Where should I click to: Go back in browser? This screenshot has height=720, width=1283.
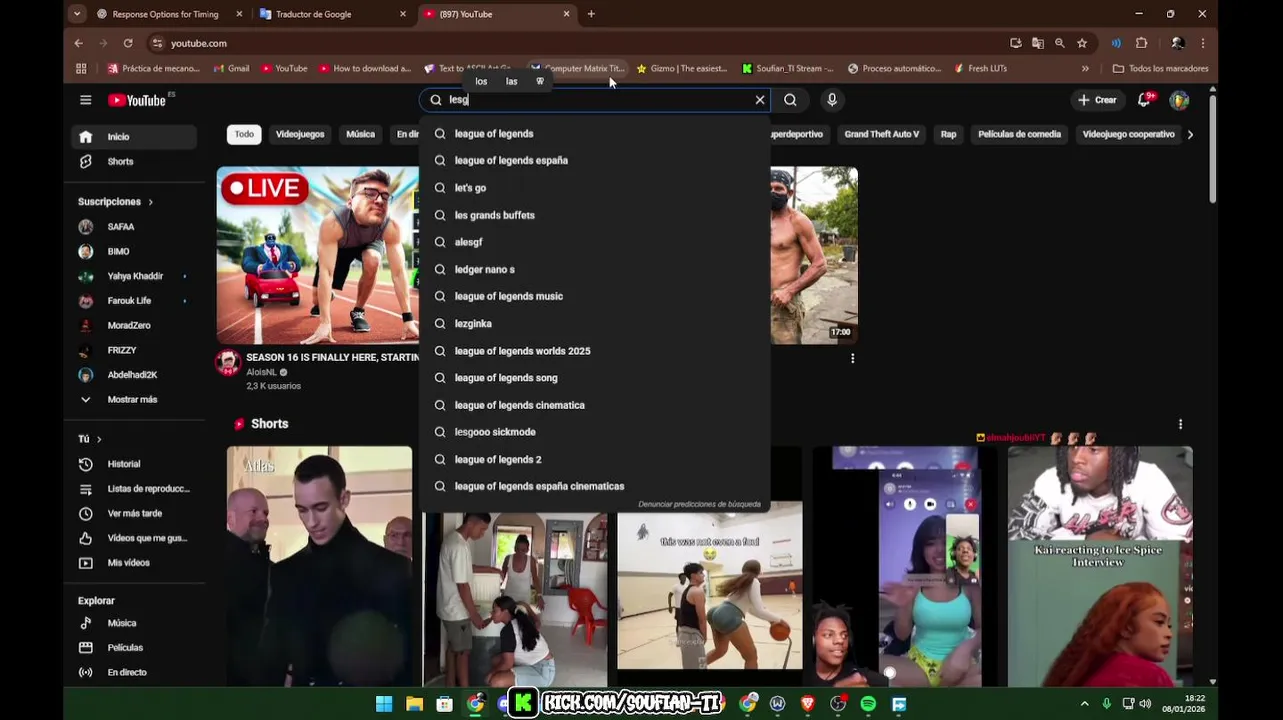pos(79,43)
